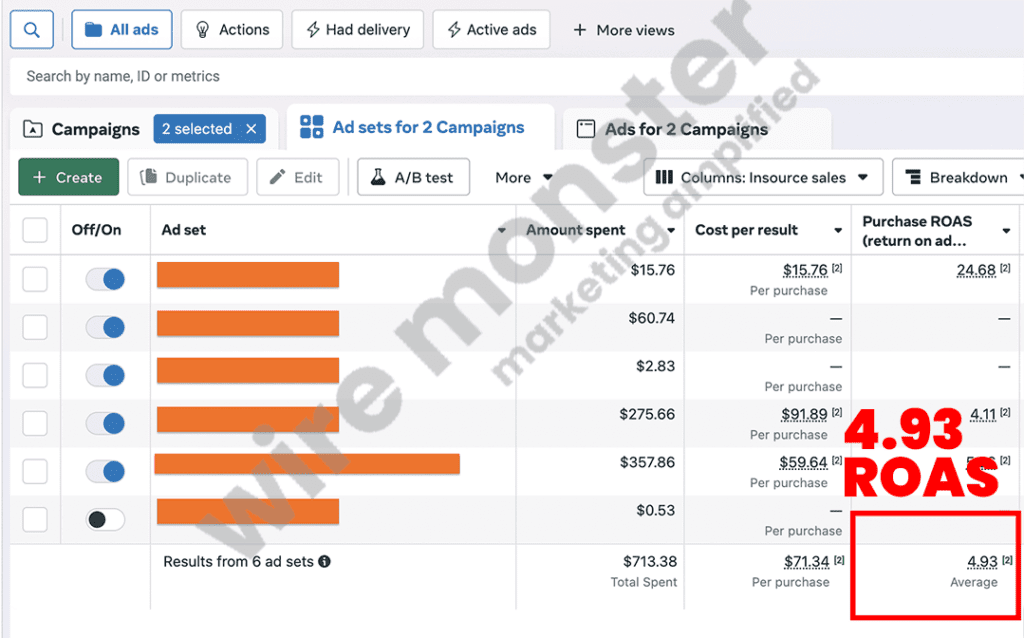
Task: Enable the sixth ad set switched off
Action: (105, 519)
